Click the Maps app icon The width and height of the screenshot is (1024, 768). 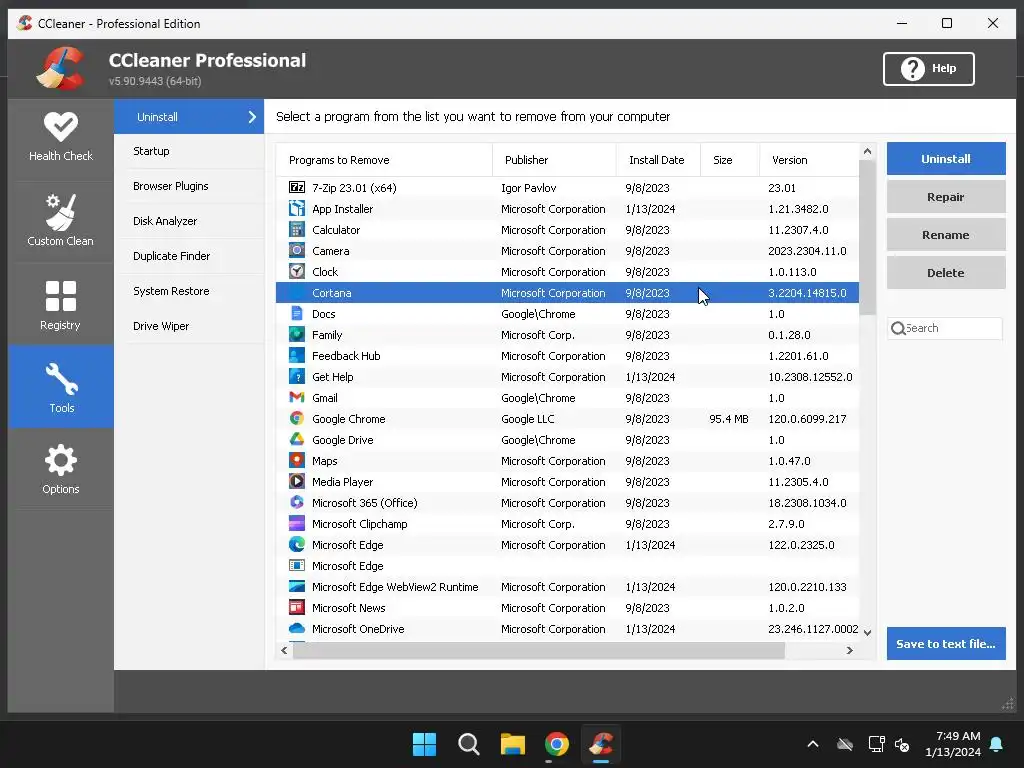pos(296,460)
